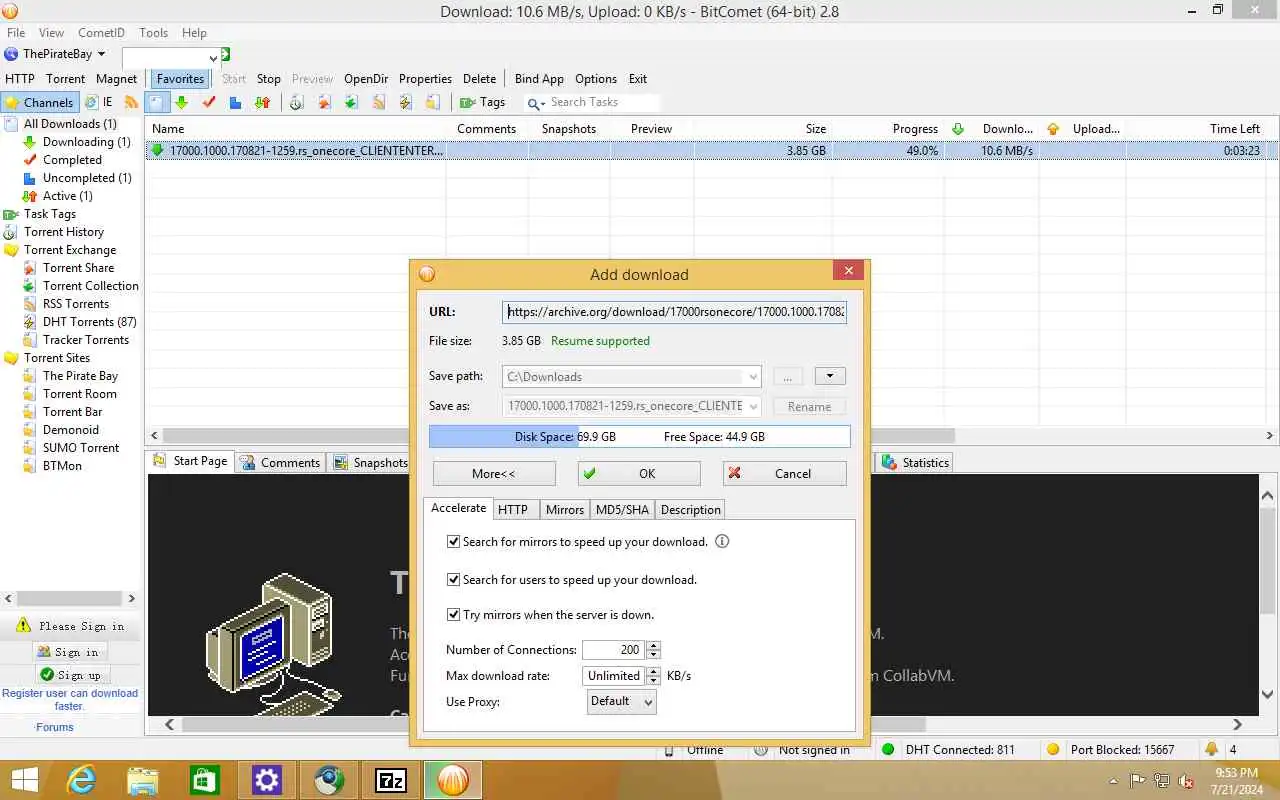Open the Store app in taskbar

[204, 780]
